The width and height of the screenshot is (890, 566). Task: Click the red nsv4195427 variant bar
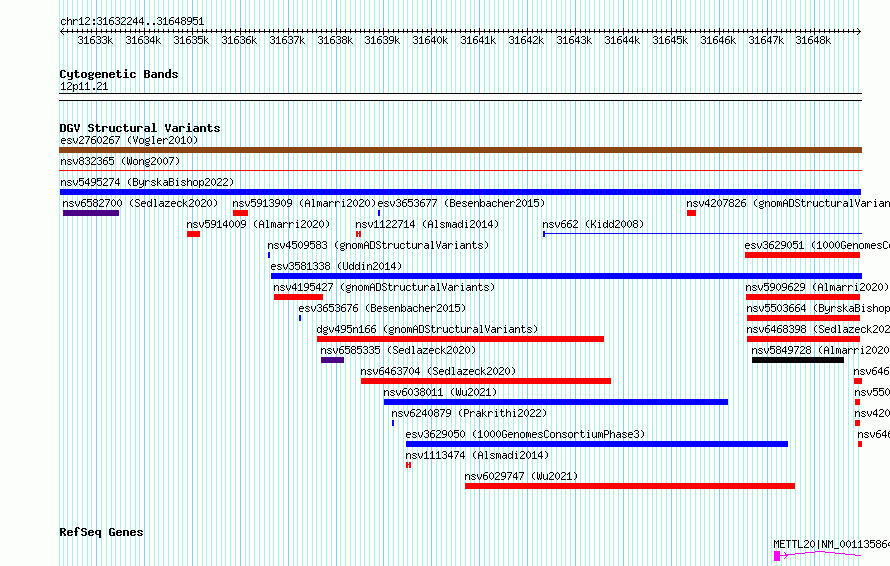pos(298,297)
